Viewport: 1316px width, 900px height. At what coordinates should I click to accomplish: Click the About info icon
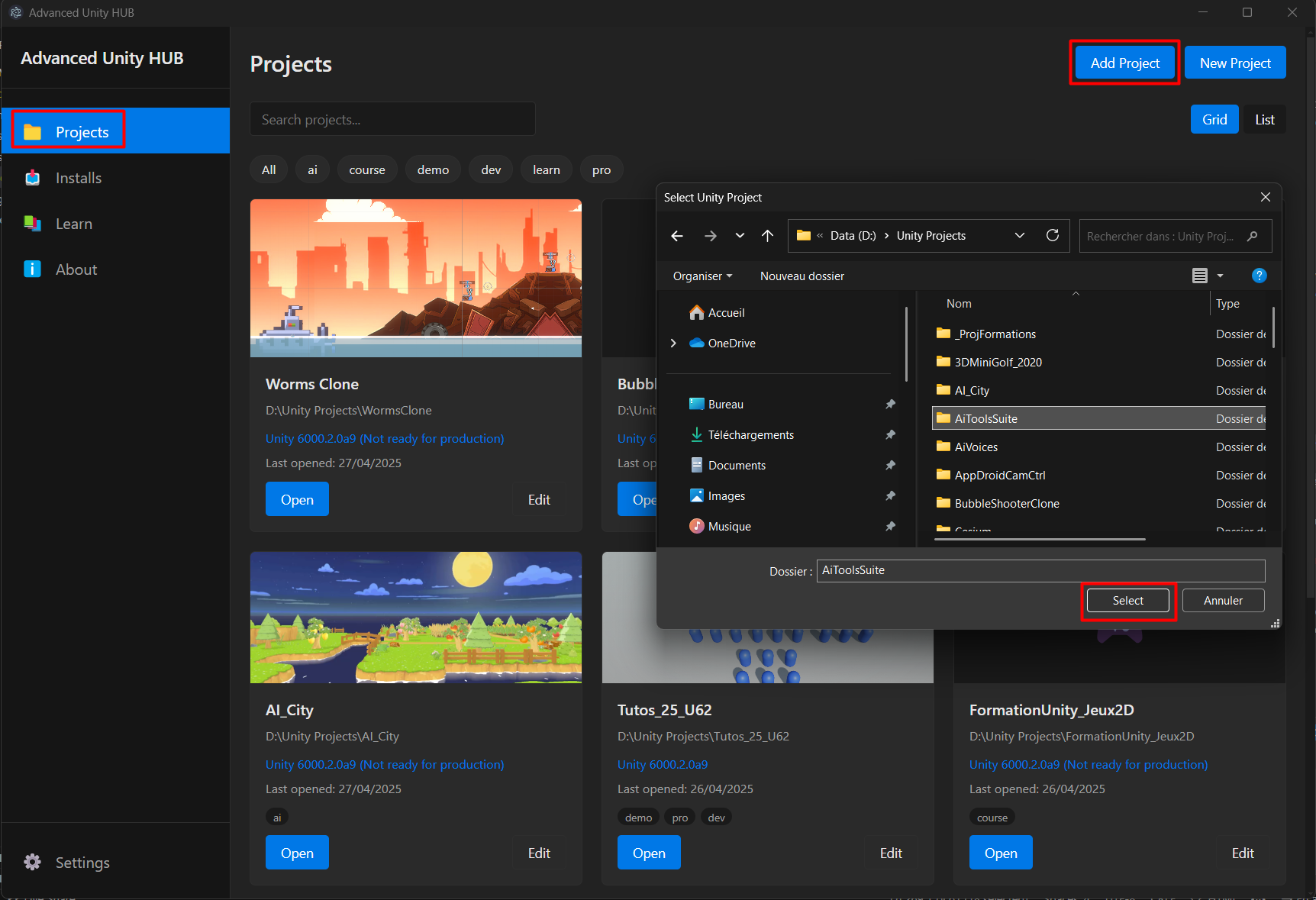[32, 269]
